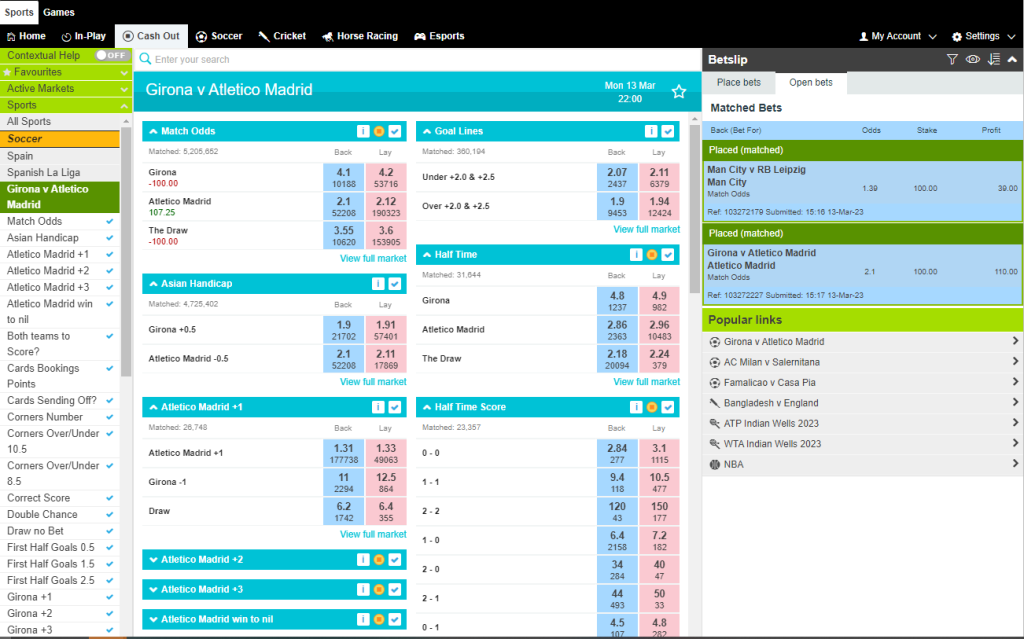Add Girona v Atletico Madrid to favourites star
Screen dimensions: 1024x639
coord(679,92)
